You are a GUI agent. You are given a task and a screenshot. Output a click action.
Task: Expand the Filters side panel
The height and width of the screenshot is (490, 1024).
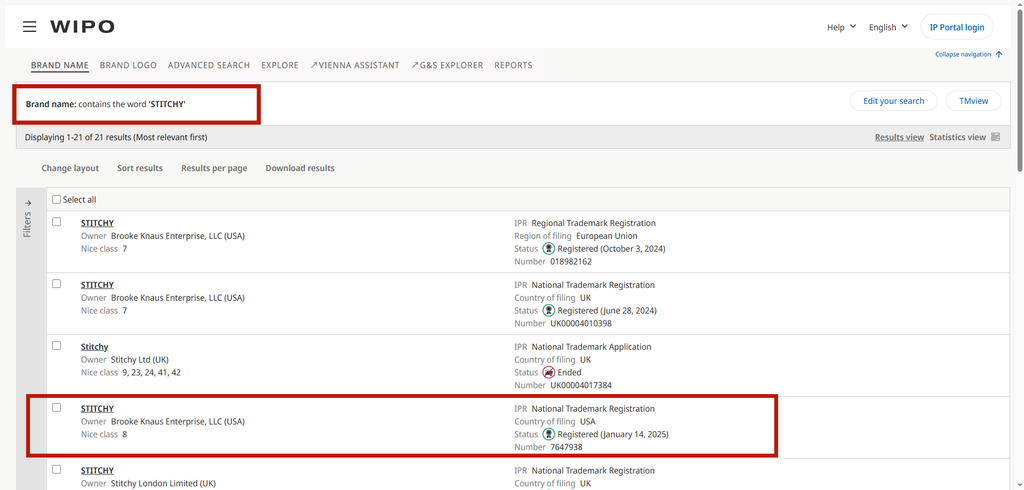[28, 219]
